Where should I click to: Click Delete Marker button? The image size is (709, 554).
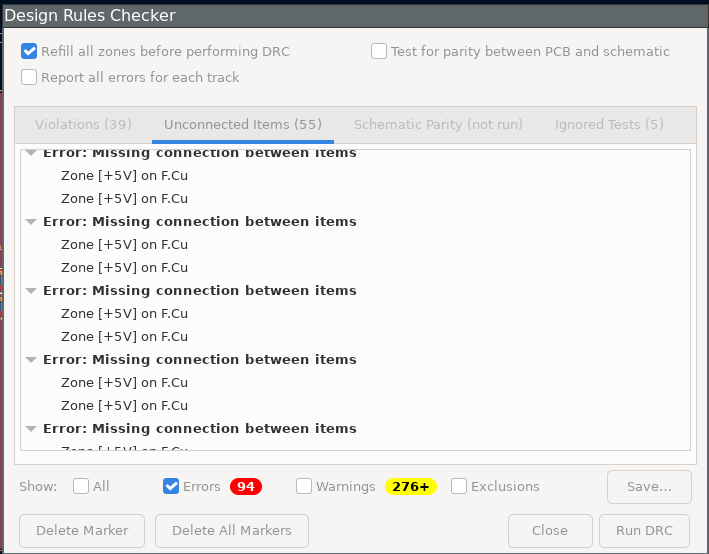point(82,530)
